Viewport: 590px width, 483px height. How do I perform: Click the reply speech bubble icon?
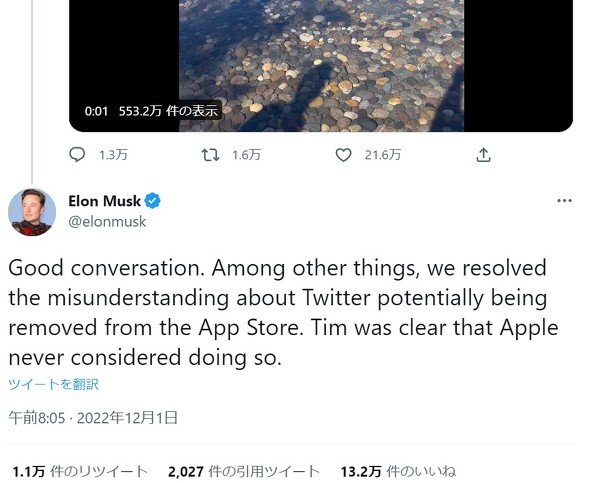(77, 155)
